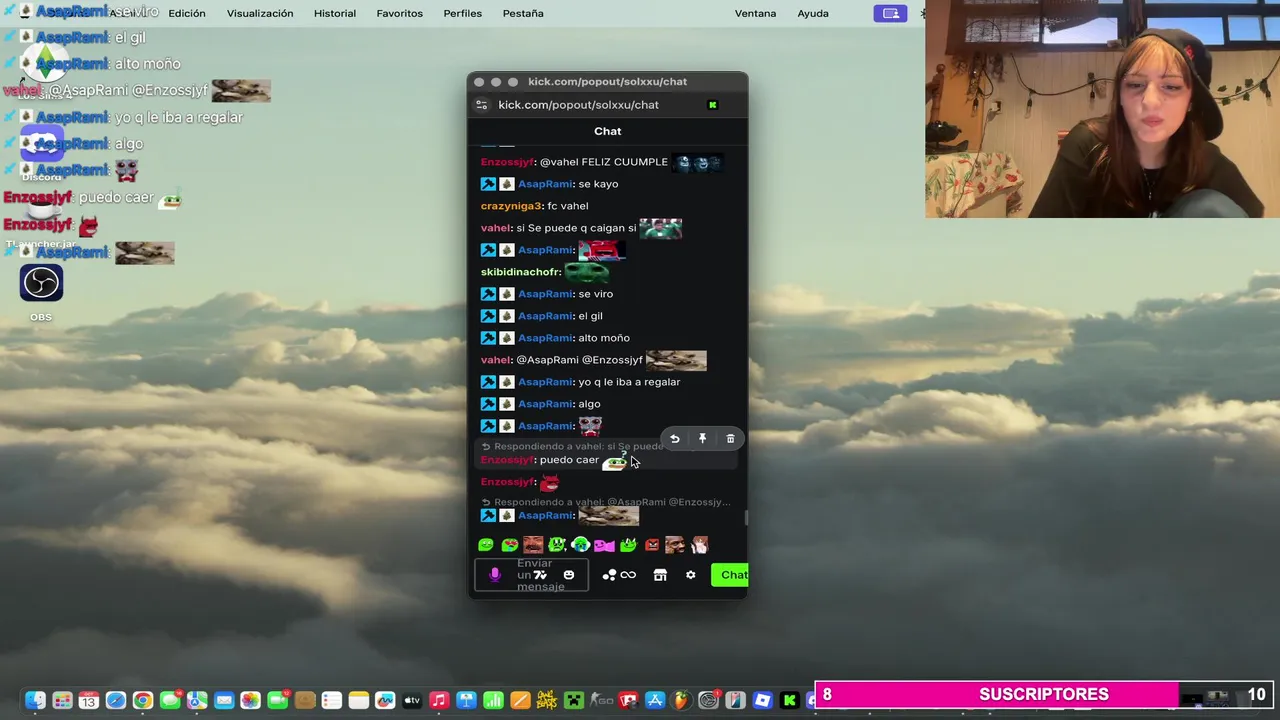
Task: Open the shop storefront icon in chat
Action: click(x=660, y=575)
